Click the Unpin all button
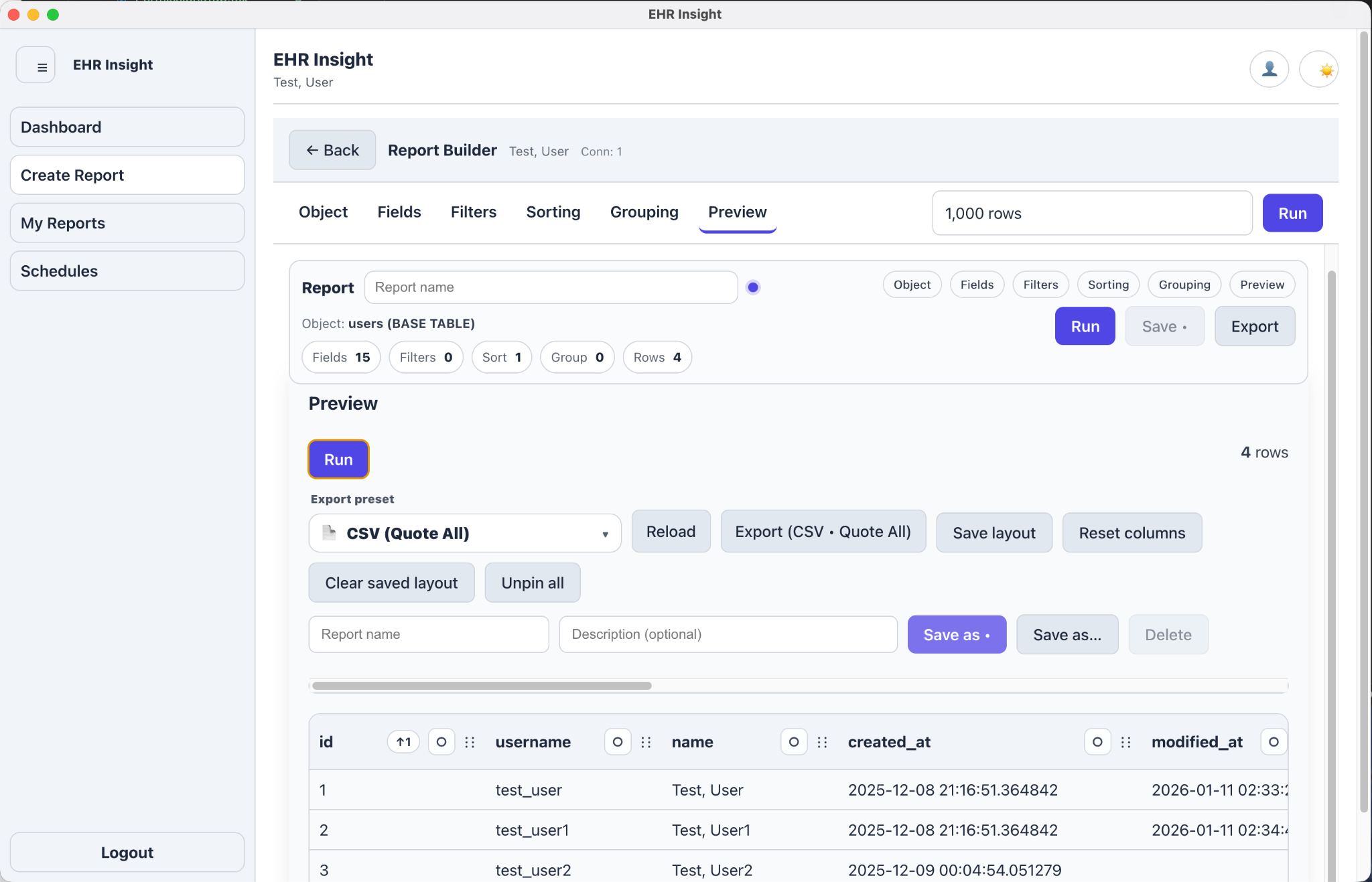 pos(533,583)
